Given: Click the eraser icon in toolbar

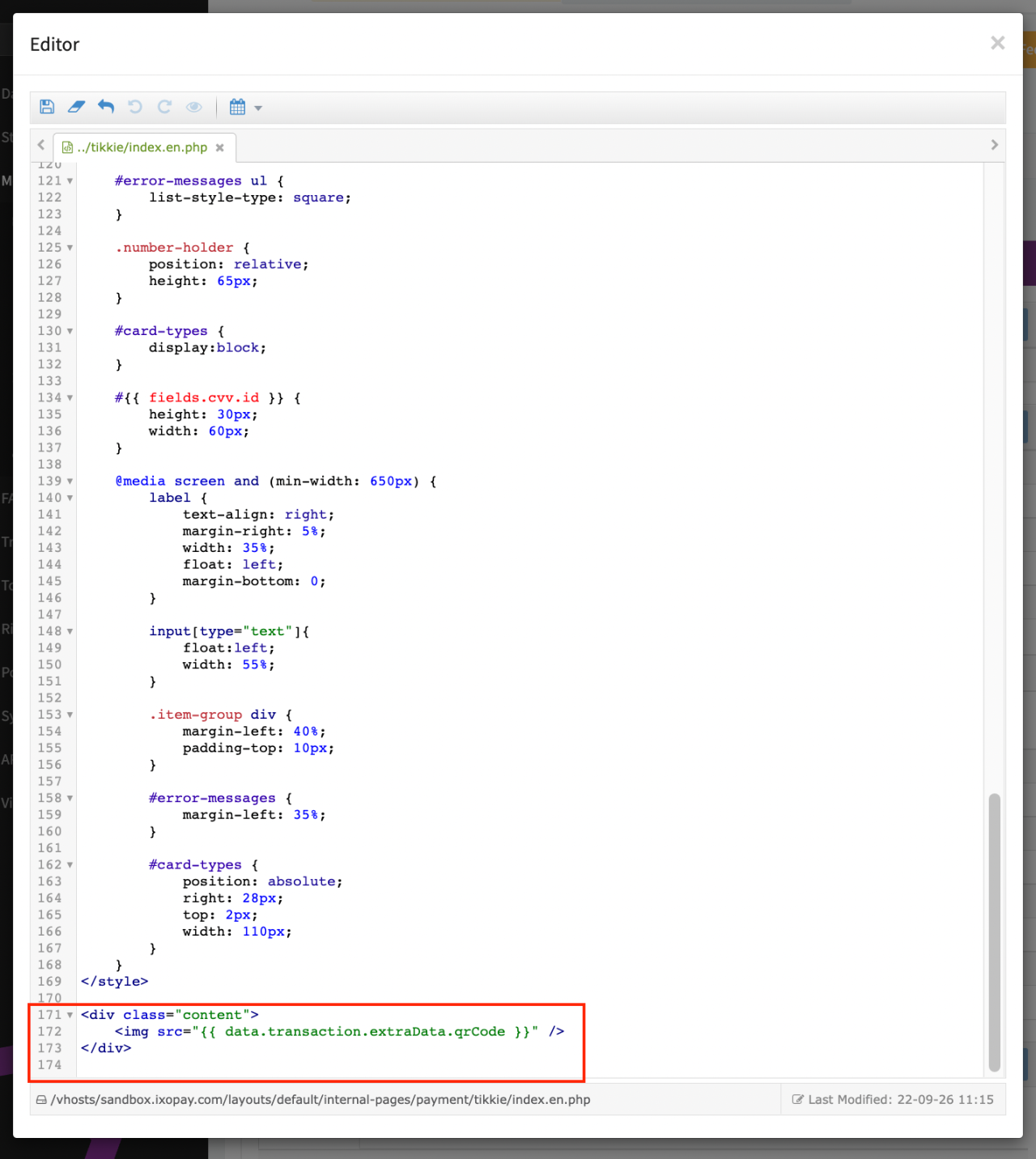Looking at the screenshot, I should [x=76, y=107].
